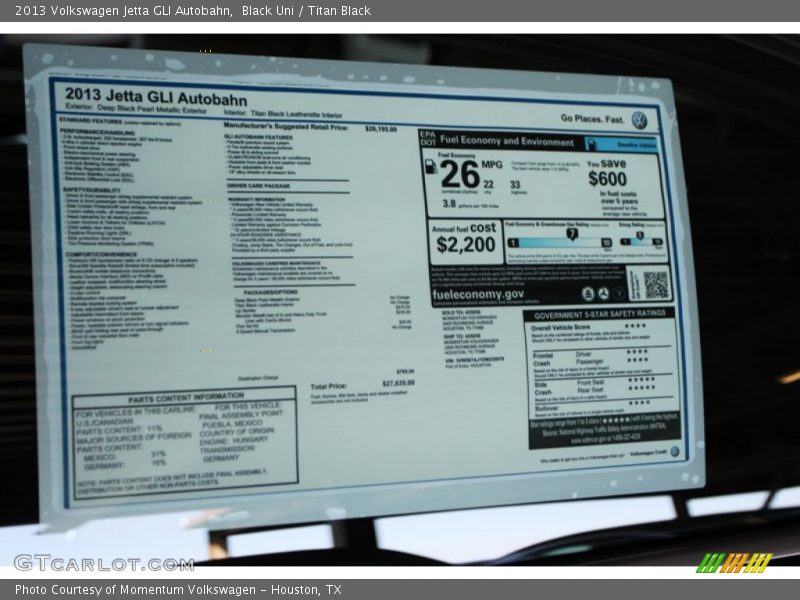Click the Overall Vehicle Score star rating

[x=637, y=327]
